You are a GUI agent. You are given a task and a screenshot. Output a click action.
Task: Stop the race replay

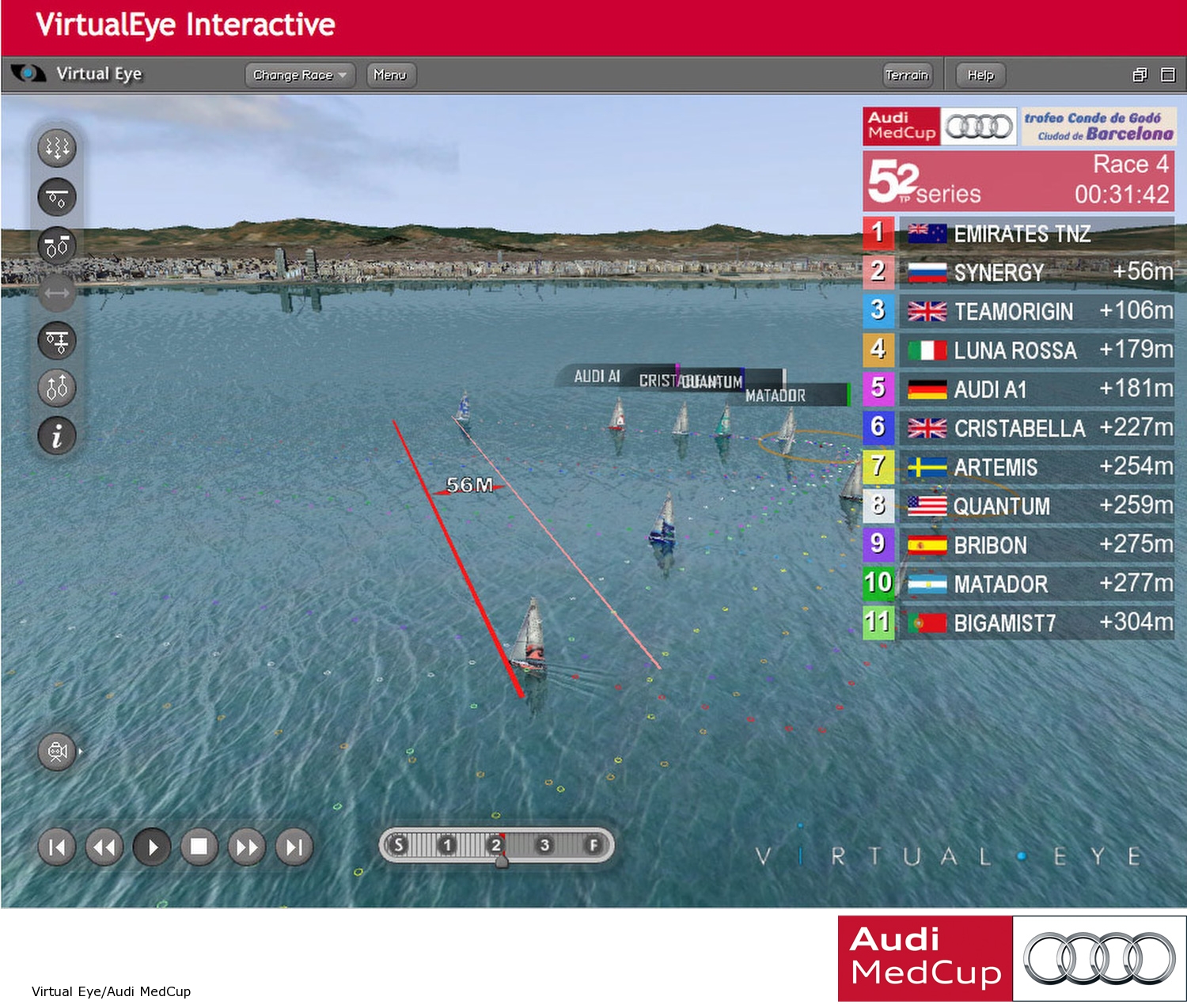[199, 847]
